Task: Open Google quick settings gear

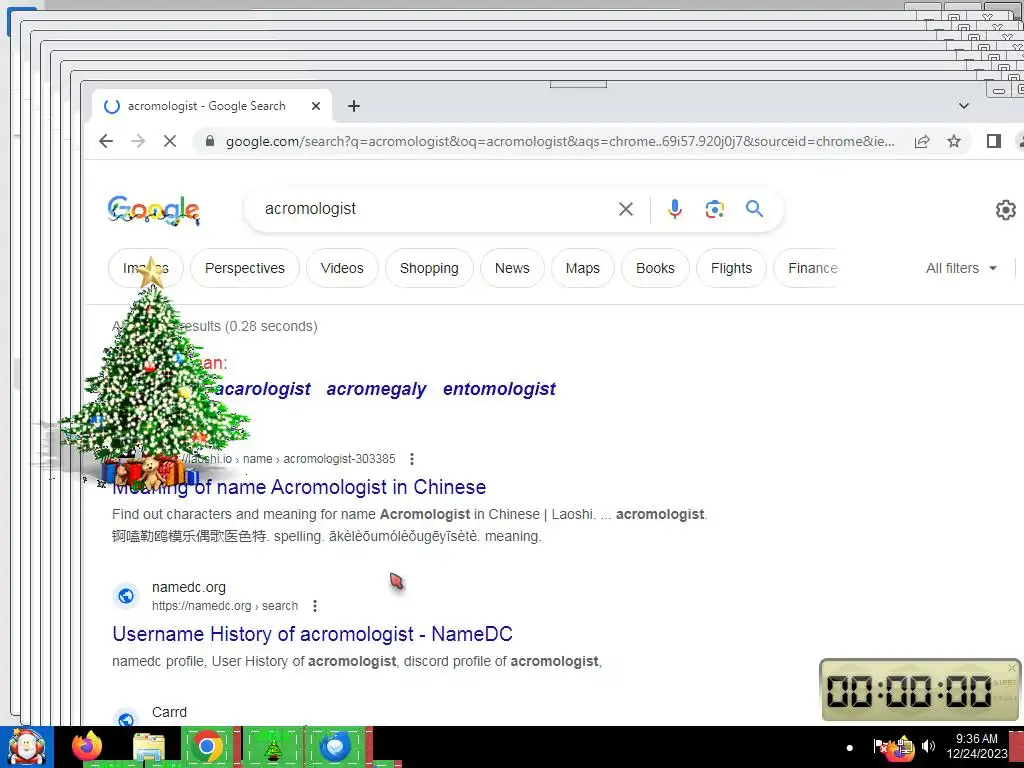Action: (1006, 210)
